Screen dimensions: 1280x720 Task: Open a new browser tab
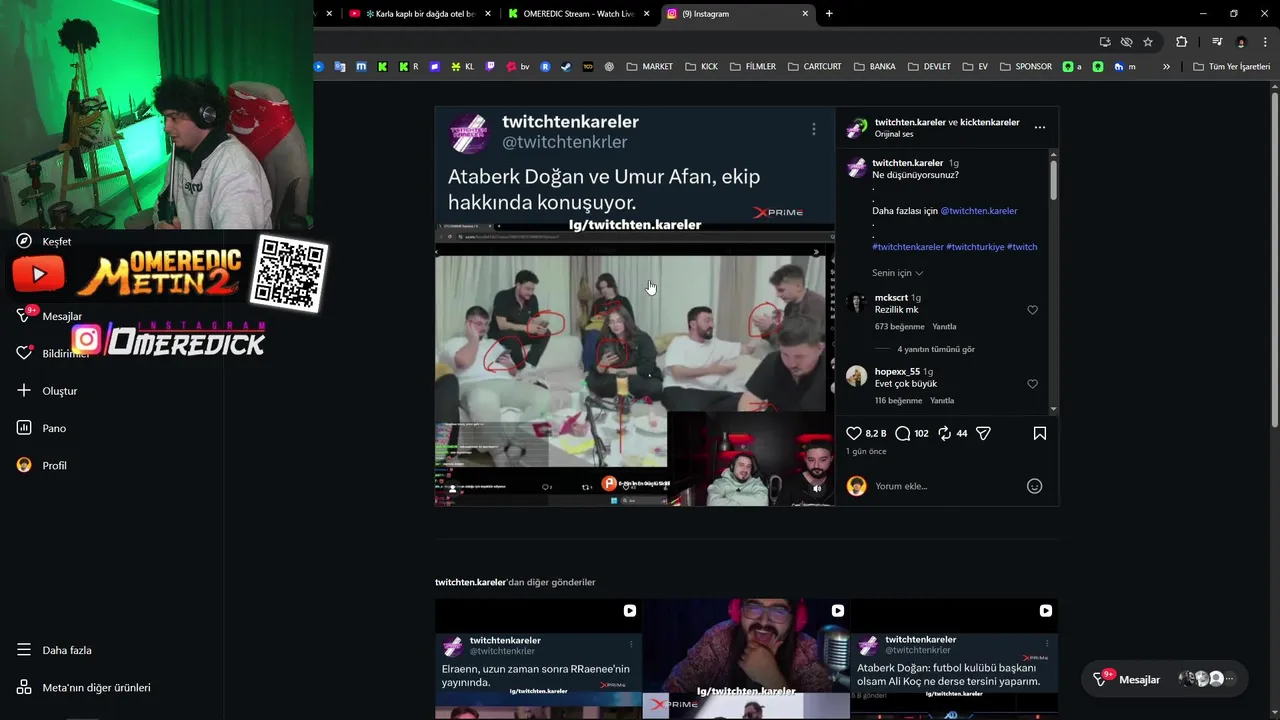pos(829,14)
